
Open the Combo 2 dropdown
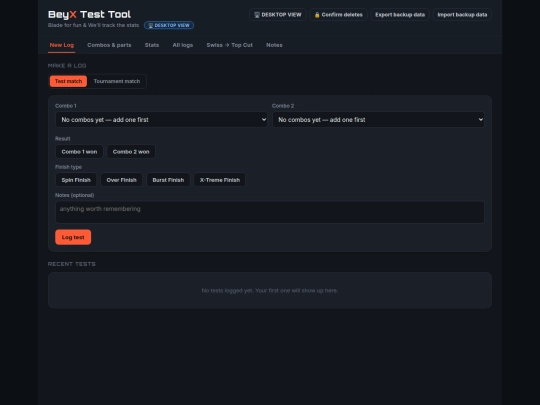click(x=378, y=120)
